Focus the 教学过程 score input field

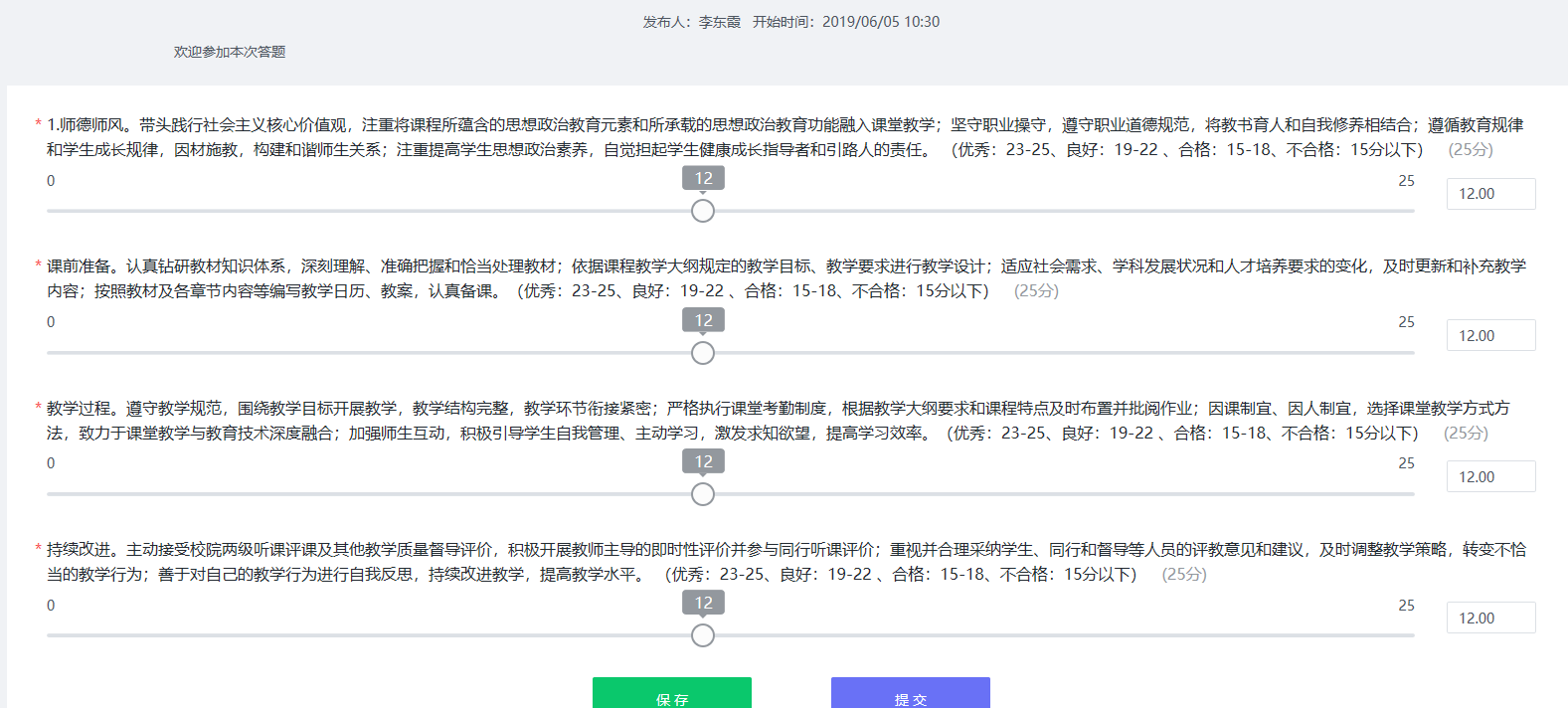[x=1490, y=477]
